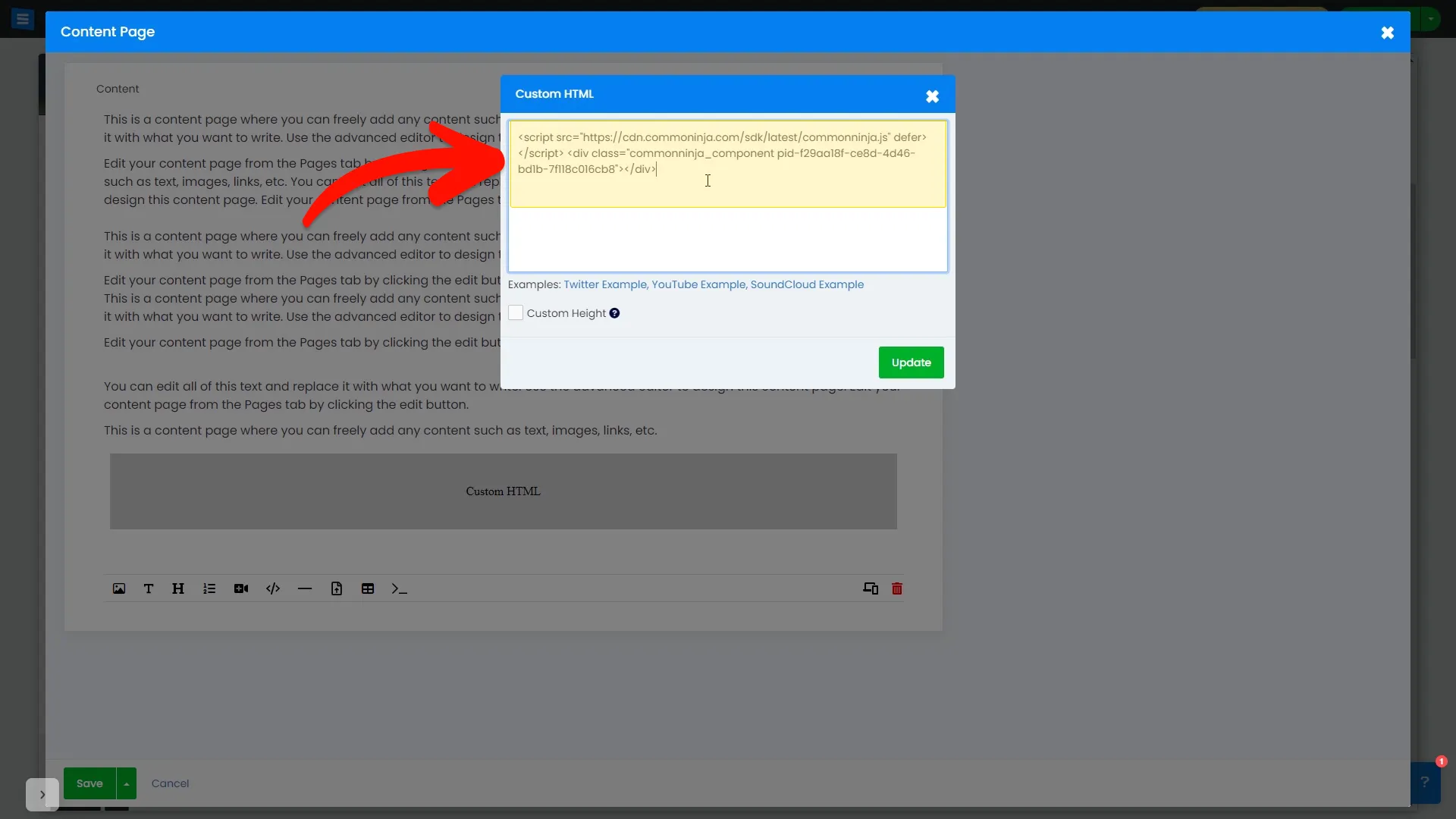Open the Twitter Example link
Image resolution: width=1456 pixels, height=819 pixels.
coord(605,284)
